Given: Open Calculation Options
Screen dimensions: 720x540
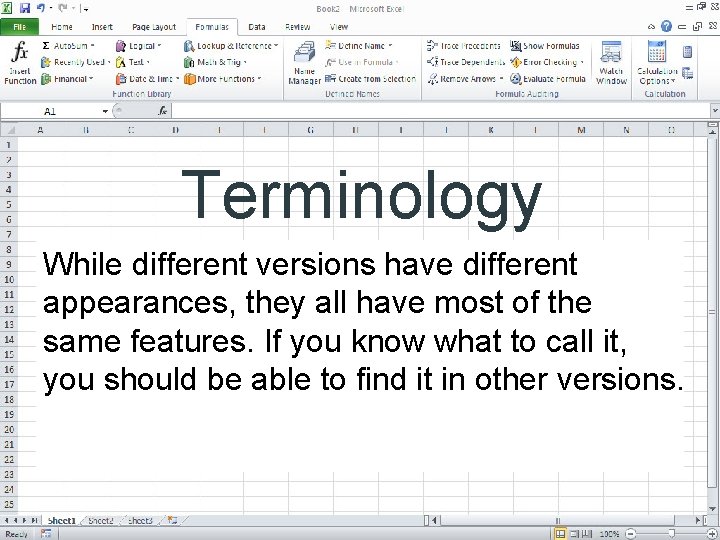Looking at the screenshot, I should (657, 62).
